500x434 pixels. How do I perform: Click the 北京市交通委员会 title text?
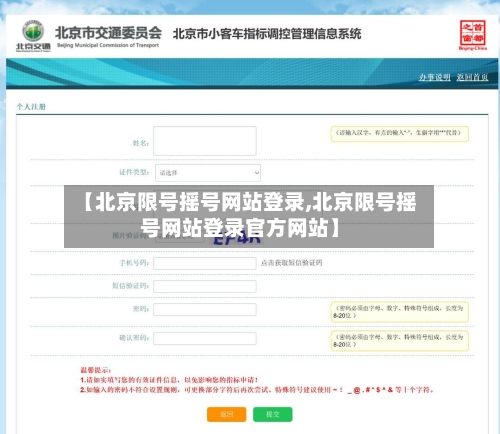[x=108, y=33]
